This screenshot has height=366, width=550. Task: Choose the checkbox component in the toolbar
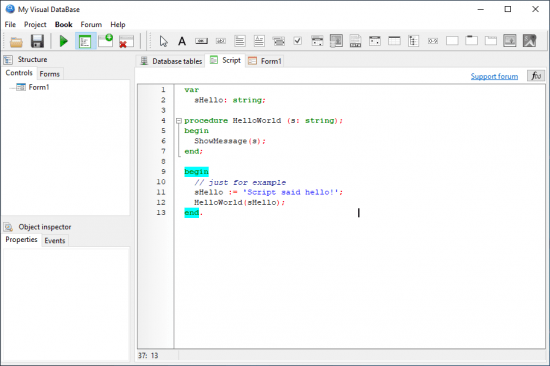pos(297,41)
